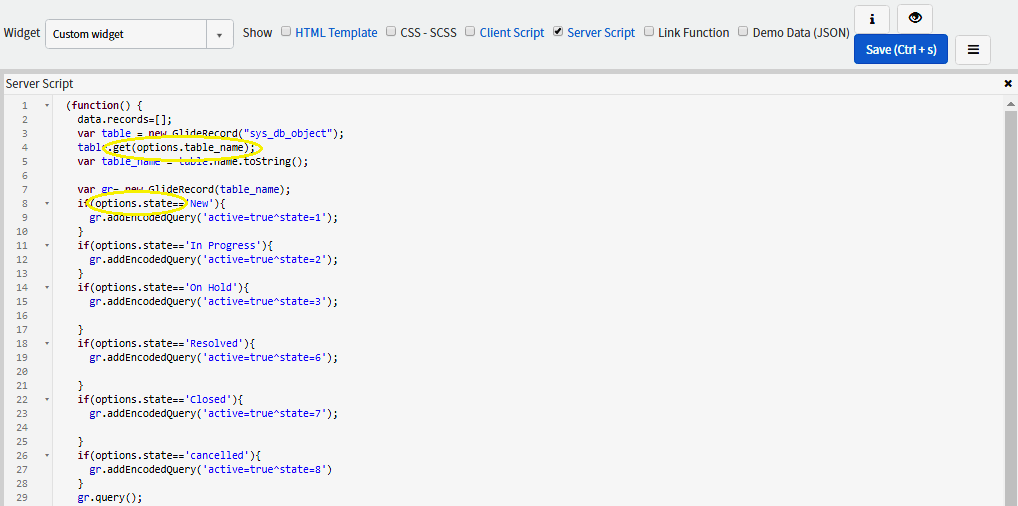
Task: Open the Widget selector dropdown arrow
Action: click(x=220, y=34)
